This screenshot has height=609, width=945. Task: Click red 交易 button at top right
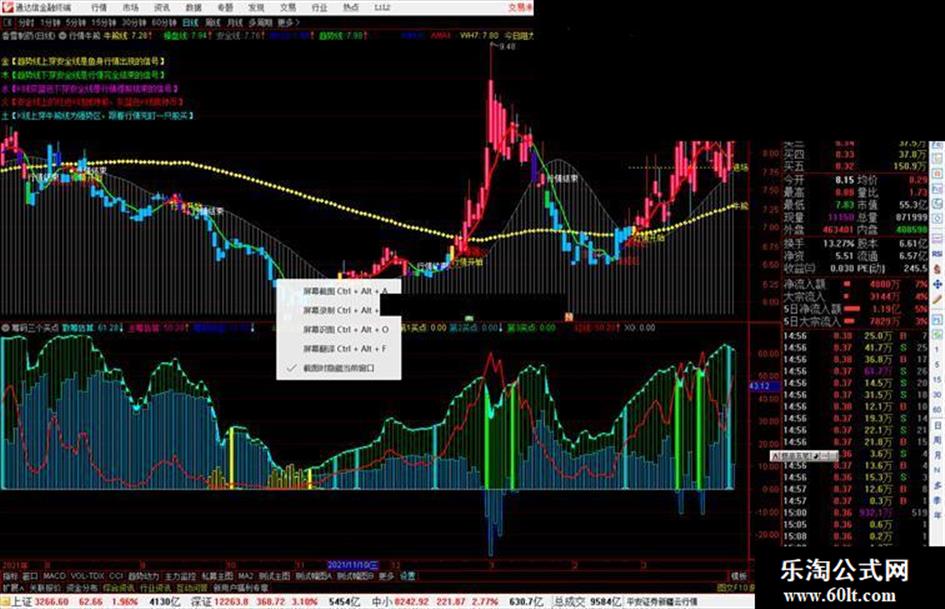pyautogui.click(x=520, y=8)
